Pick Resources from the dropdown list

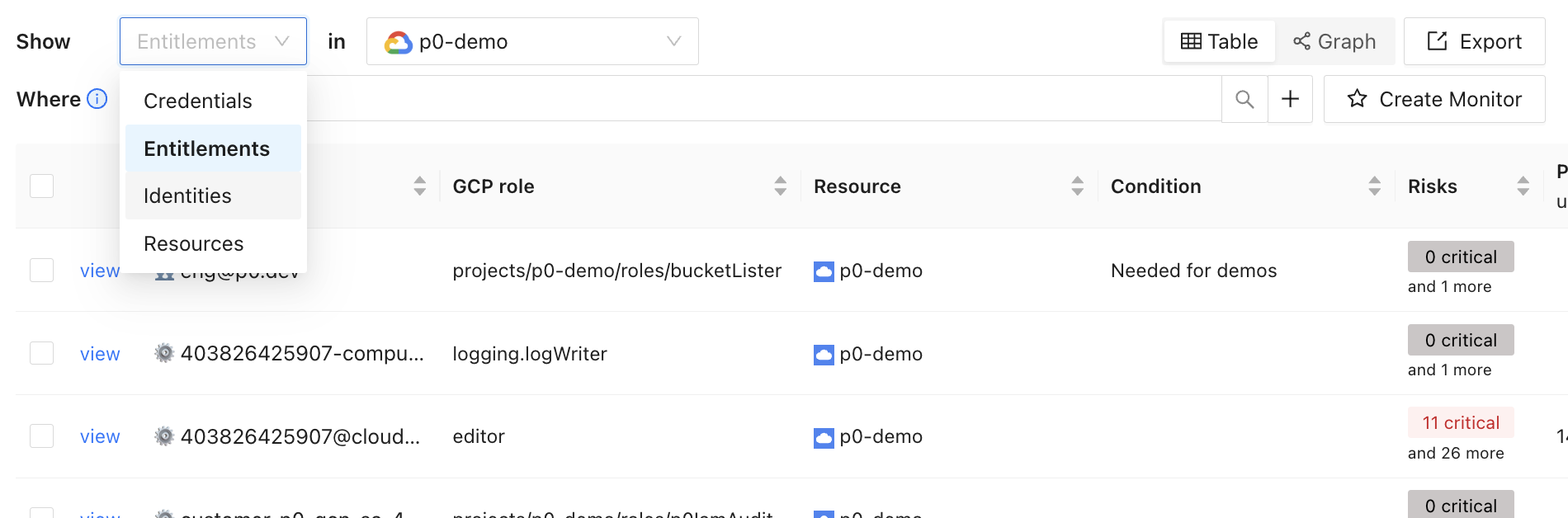[194, 243]
